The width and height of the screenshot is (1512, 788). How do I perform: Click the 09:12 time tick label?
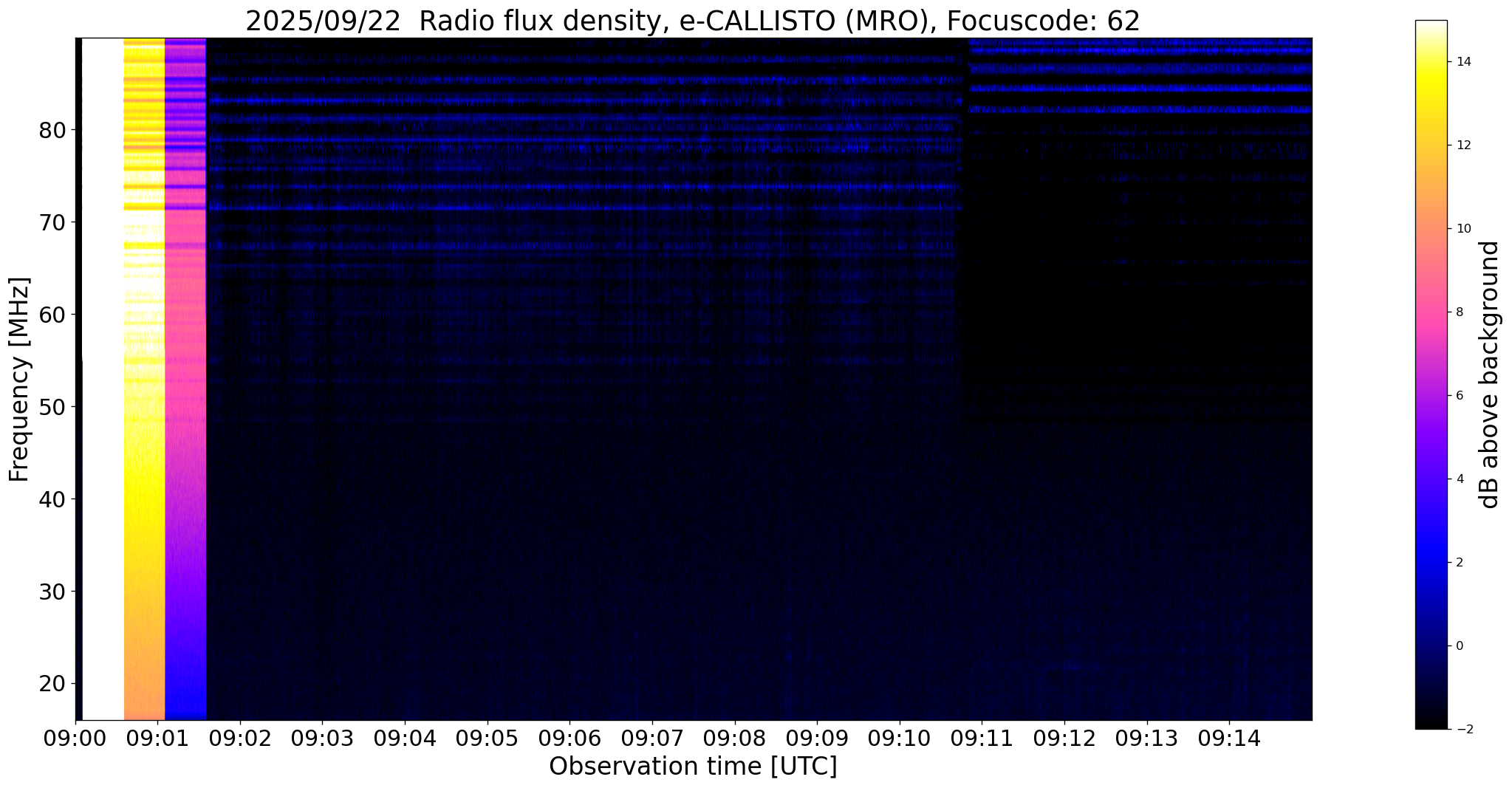[1064, 738]
